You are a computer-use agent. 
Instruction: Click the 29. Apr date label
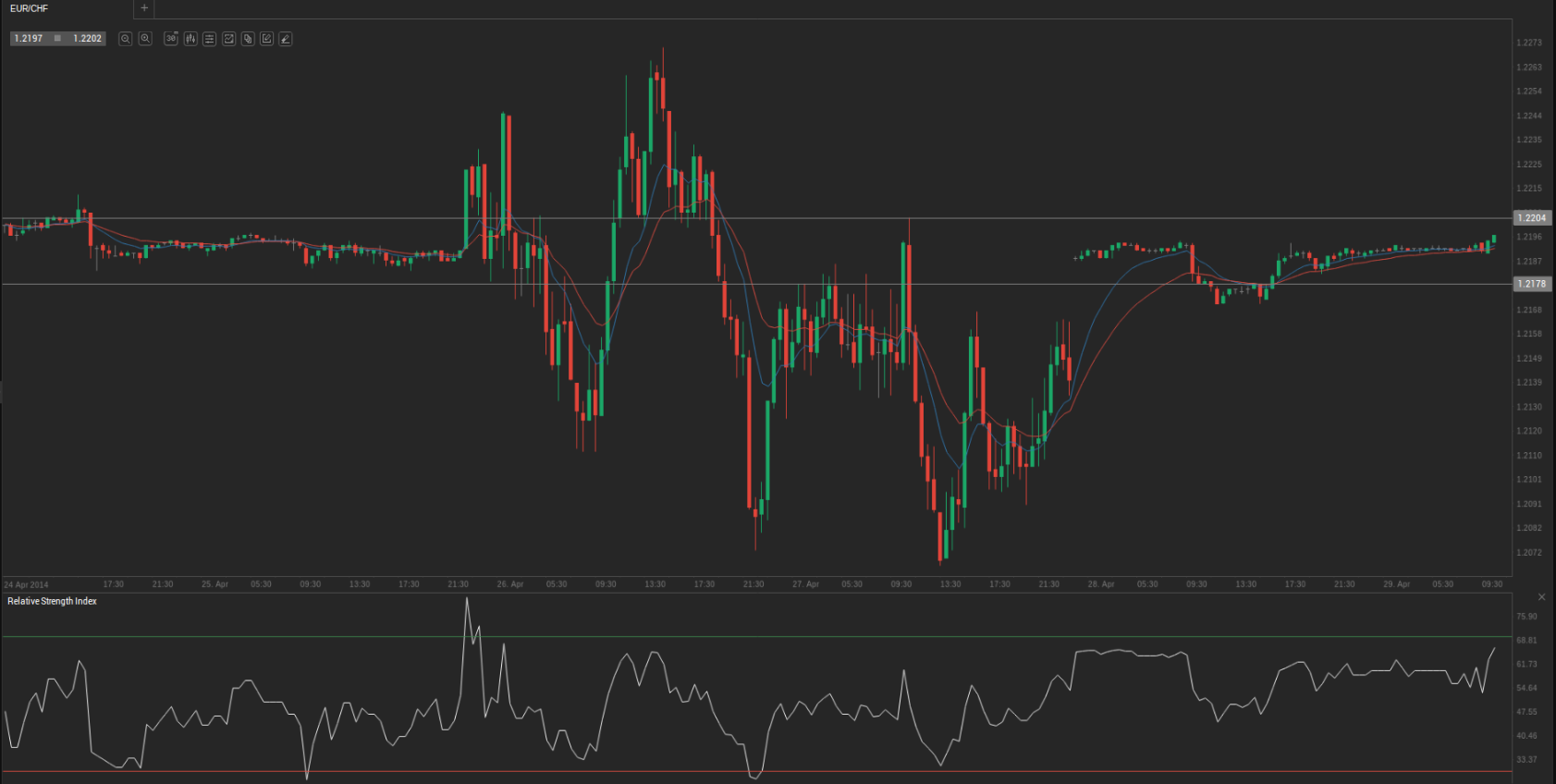click(x=1396, y=584)
